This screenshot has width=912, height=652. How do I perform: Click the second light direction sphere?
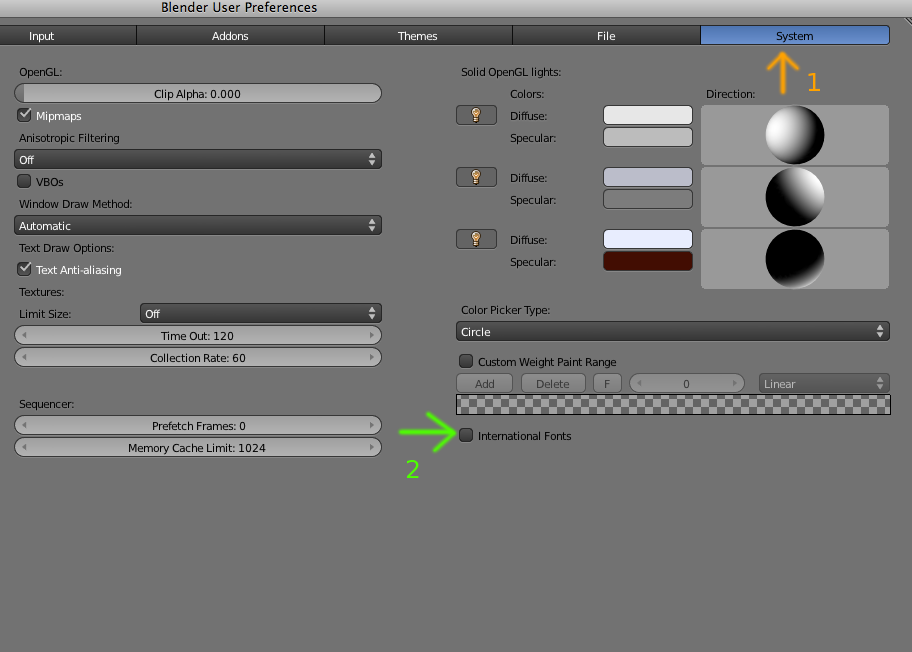[x=795, y=197]
